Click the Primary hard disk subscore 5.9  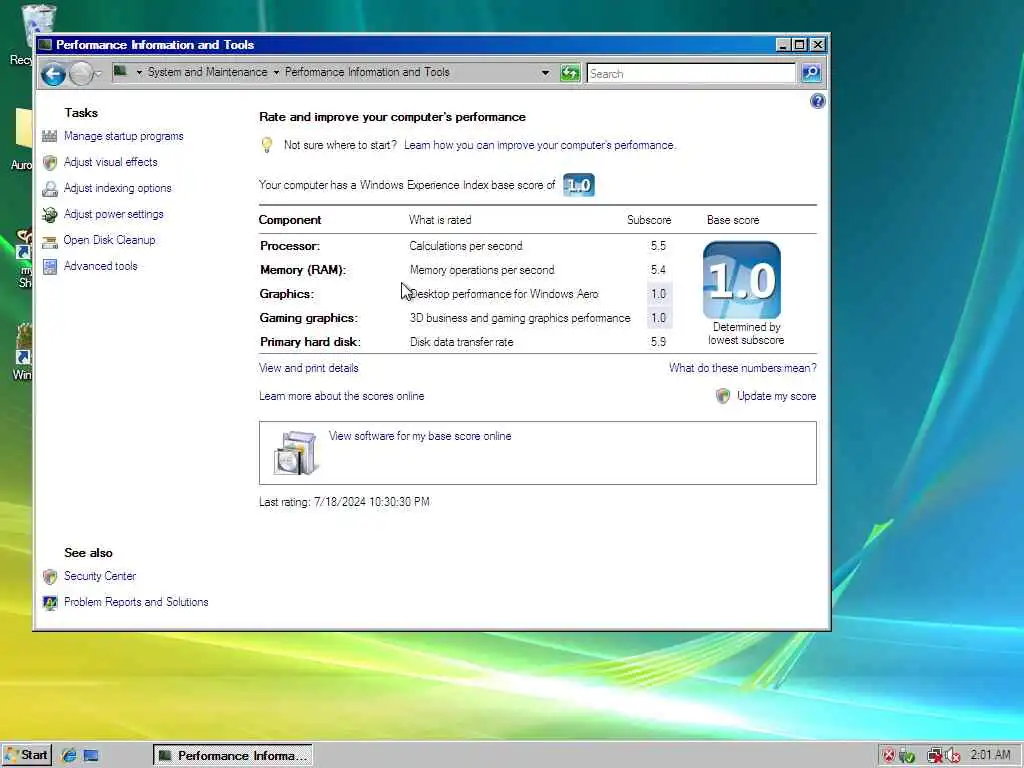pos(658,342)
